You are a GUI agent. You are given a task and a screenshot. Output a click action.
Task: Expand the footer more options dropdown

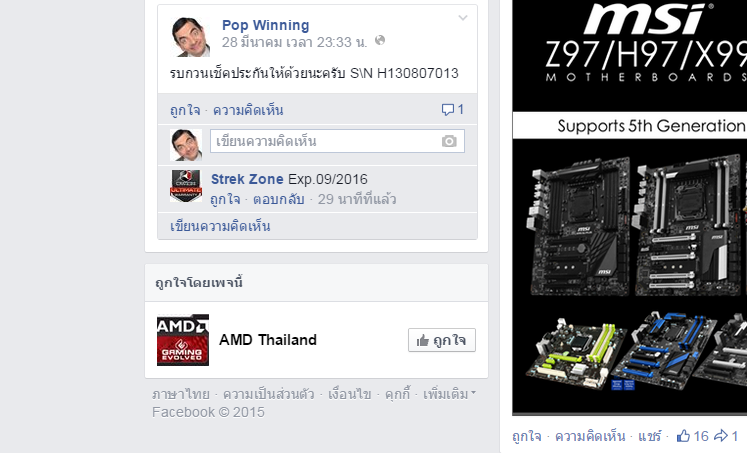[449, 394]
